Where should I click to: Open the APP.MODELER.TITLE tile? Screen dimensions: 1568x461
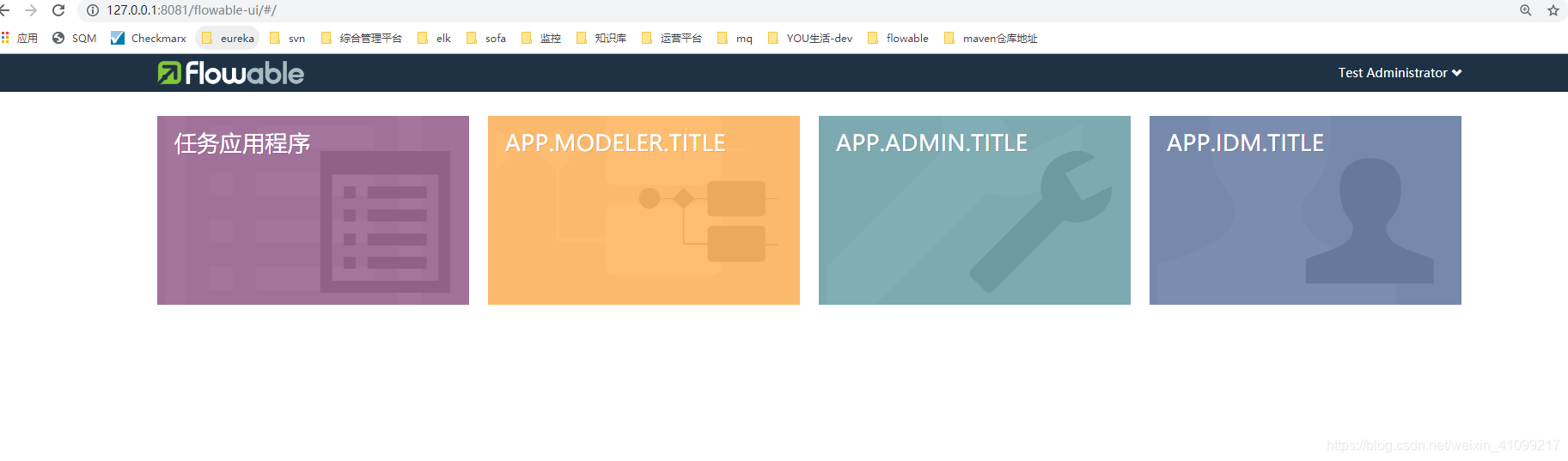click(x=644, y=210)
